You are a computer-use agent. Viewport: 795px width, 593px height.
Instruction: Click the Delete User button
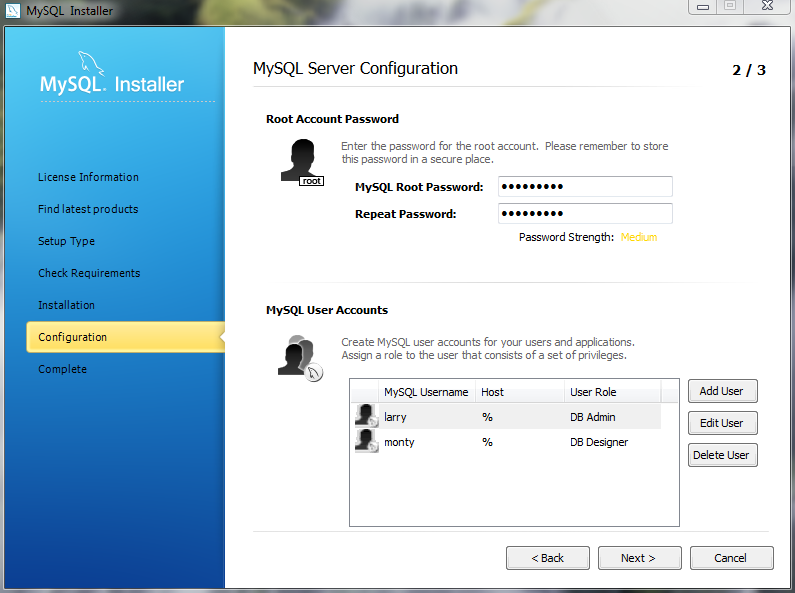(722, 455)
